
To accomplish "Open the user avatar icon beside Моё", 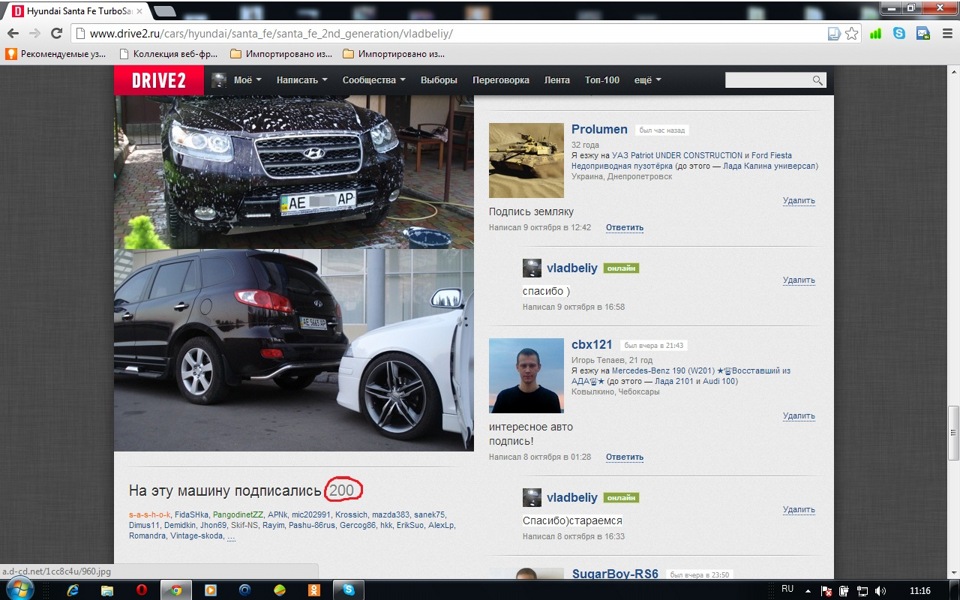I will click(x=219, y=80).
